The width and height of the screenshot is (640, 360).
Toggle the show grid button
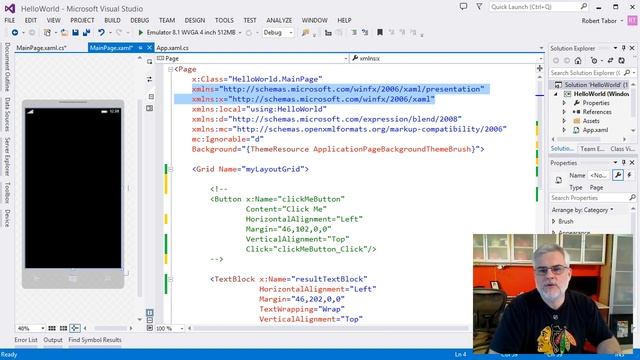(52, 328)
